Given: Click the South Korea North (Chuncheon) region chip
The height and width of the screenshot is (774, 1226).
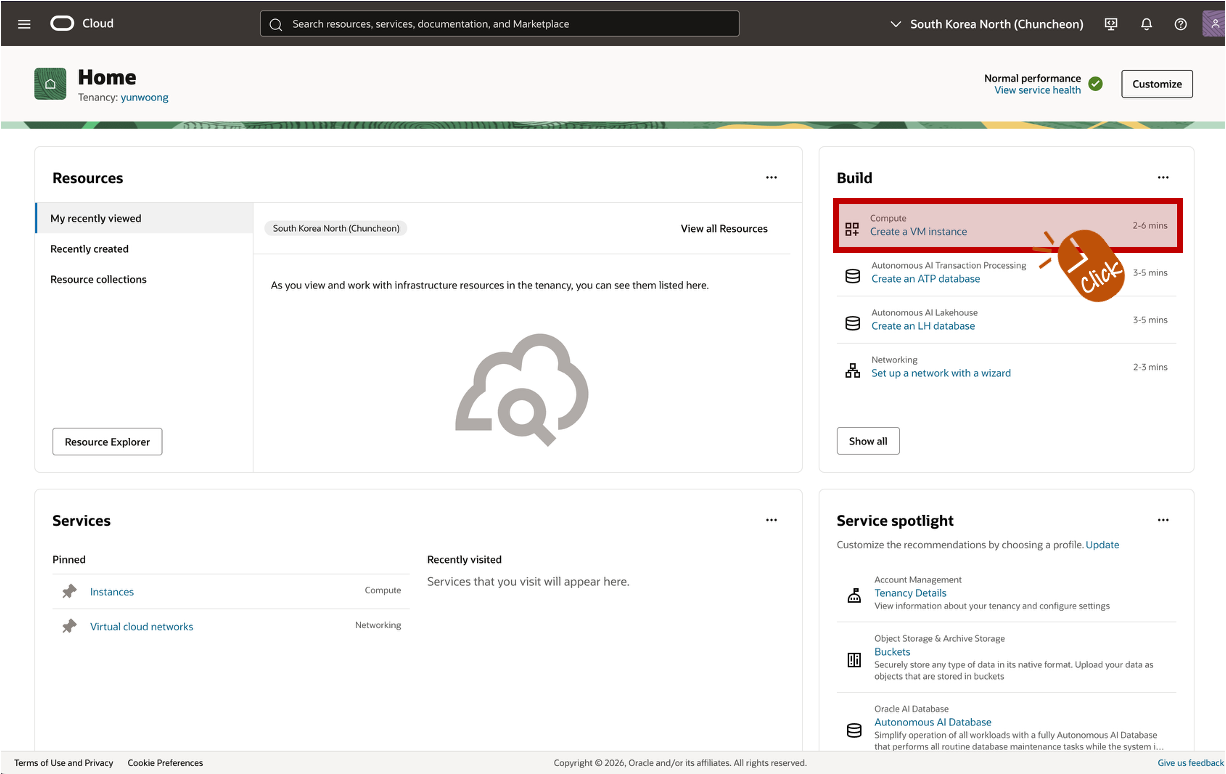Looking at the screenshot, I should (x=336, y=228).
